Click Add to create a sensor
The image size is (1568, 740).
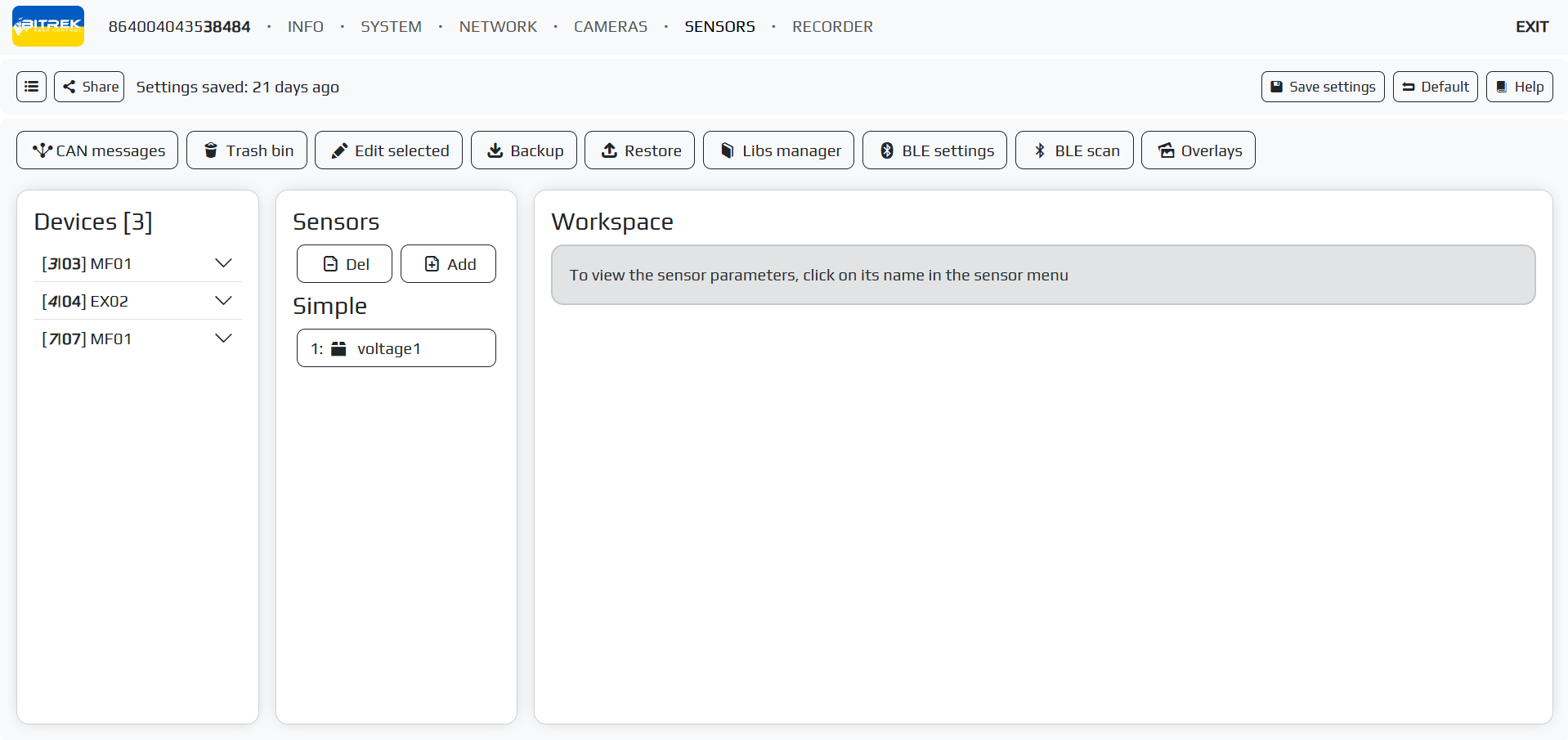448,264
